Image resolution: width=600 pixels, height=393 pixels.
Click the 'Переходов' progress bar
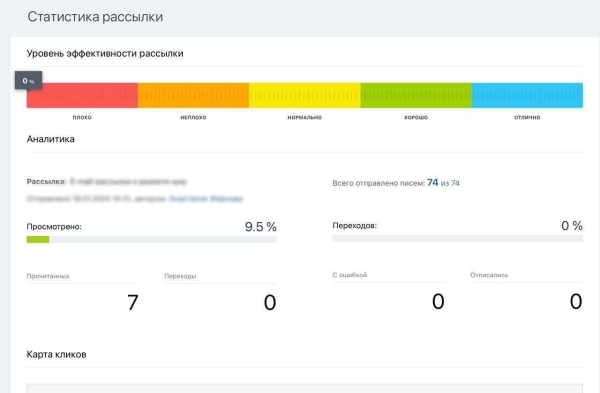(458, 238)
